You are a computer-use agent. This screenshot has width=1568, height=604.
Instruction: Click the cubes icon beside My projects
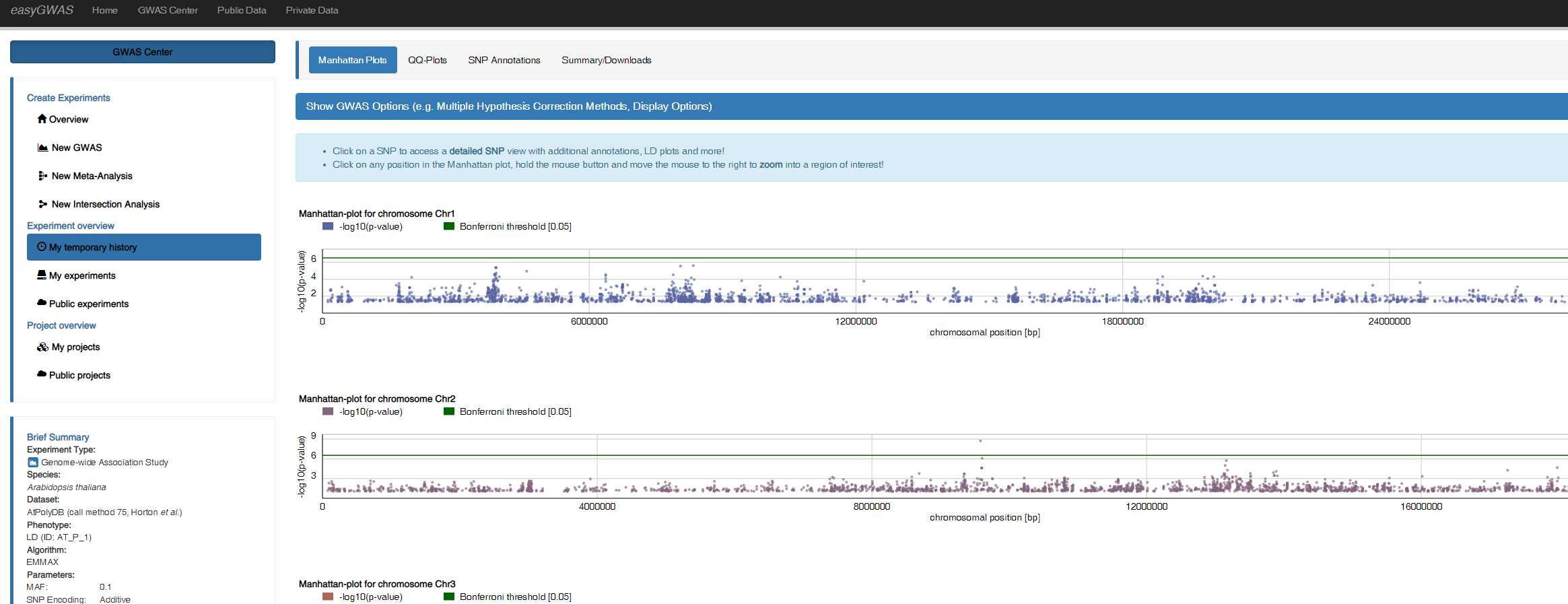[43, 347]
